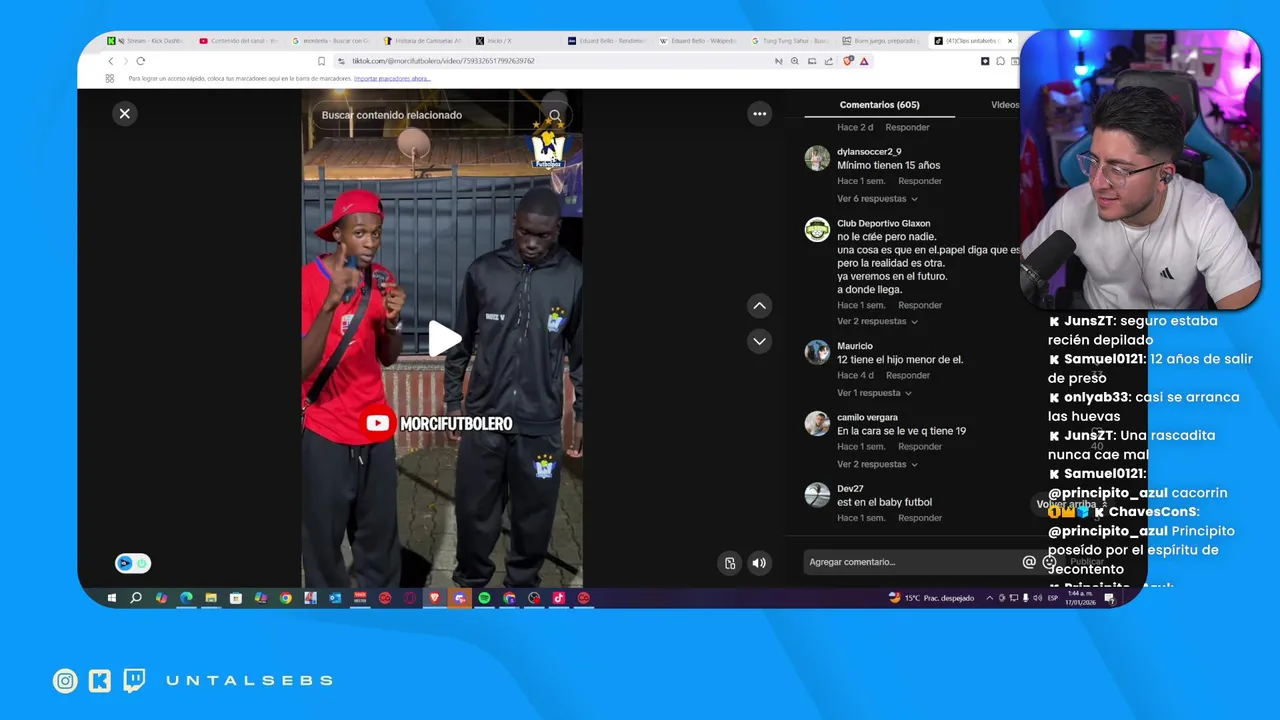Insert mention with the @ icon
This screenshot has height=720, width=1280.
[x=1028, y=562]
